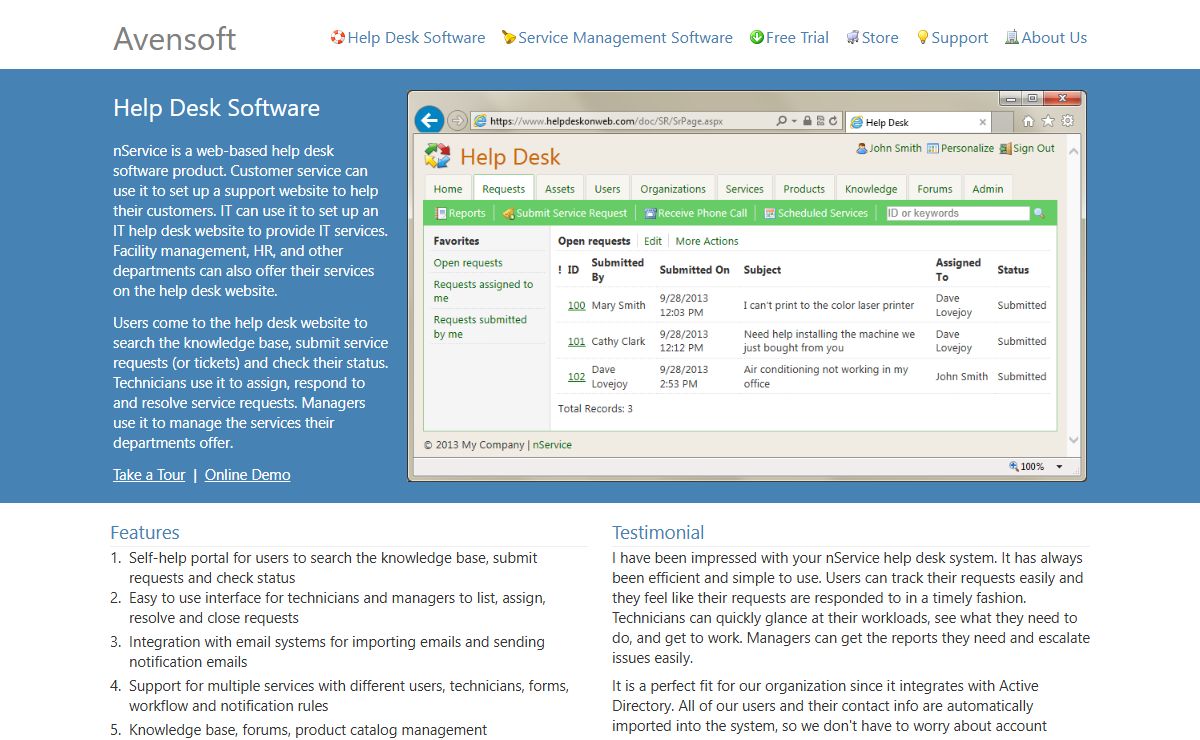Expand the address bar search dropdown arrow
Viewport: 1200px width, 740px height.
pos(794,121)
